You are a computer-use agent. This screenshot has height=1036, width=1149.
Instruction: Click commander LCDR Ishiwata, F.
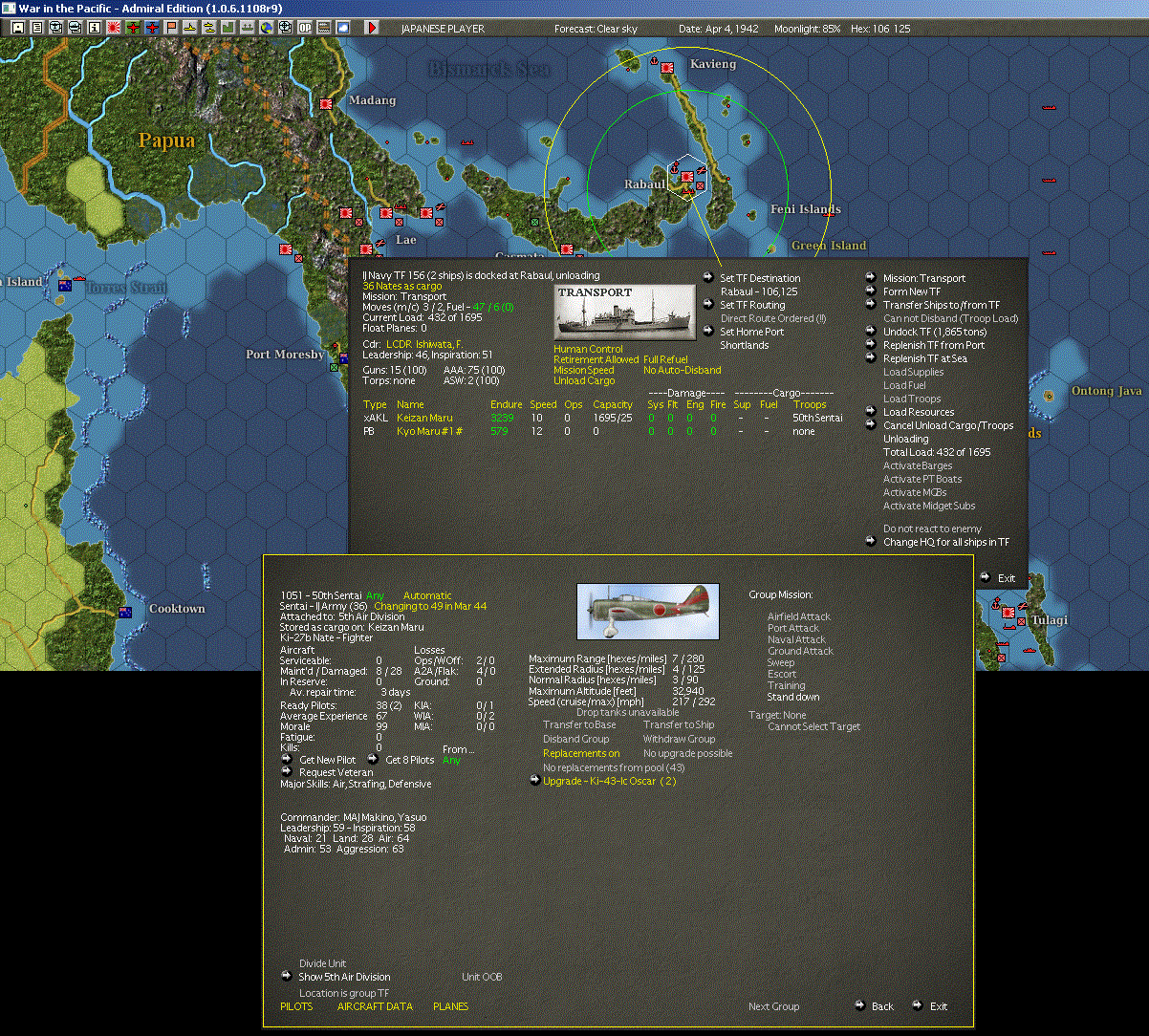click(x=424, y=343)
